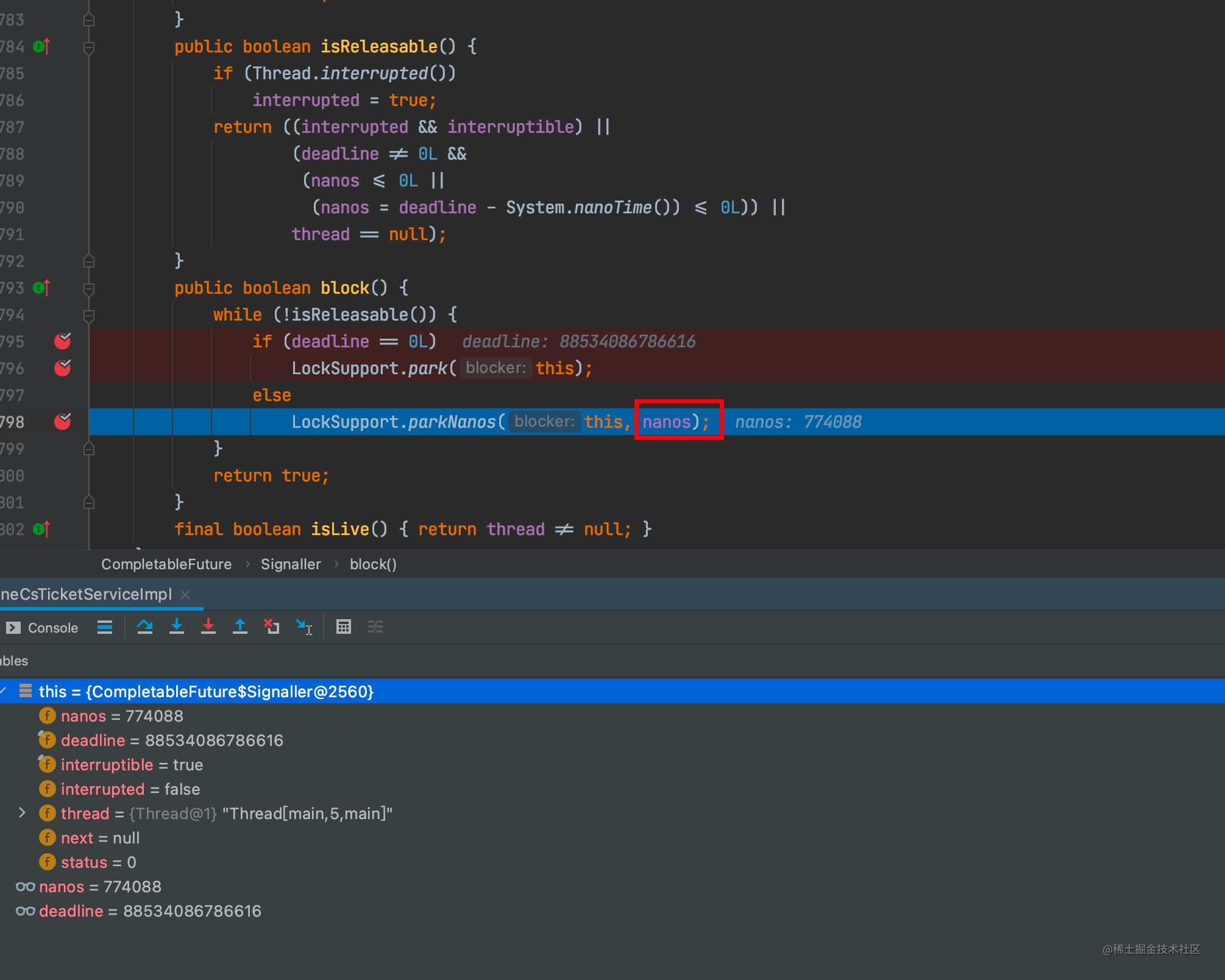The height and width of the screenshot is (980, 1225).
Task: Toggle the breakpoint on line 795
Action: [x=63, y=341]
